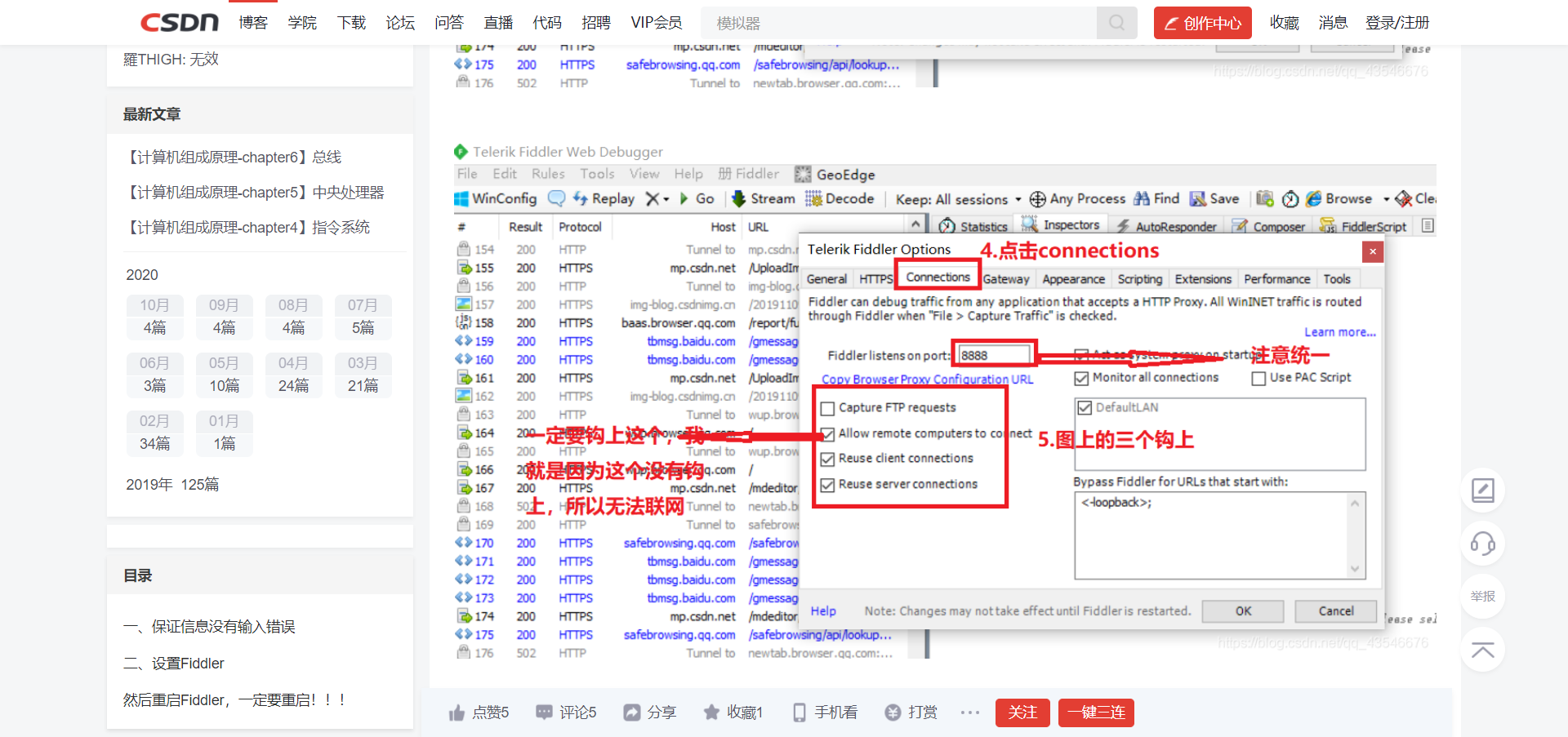
Task: Click the Copy Browser Proxy Configuration URL link
Action: click(x=927, y=380)
